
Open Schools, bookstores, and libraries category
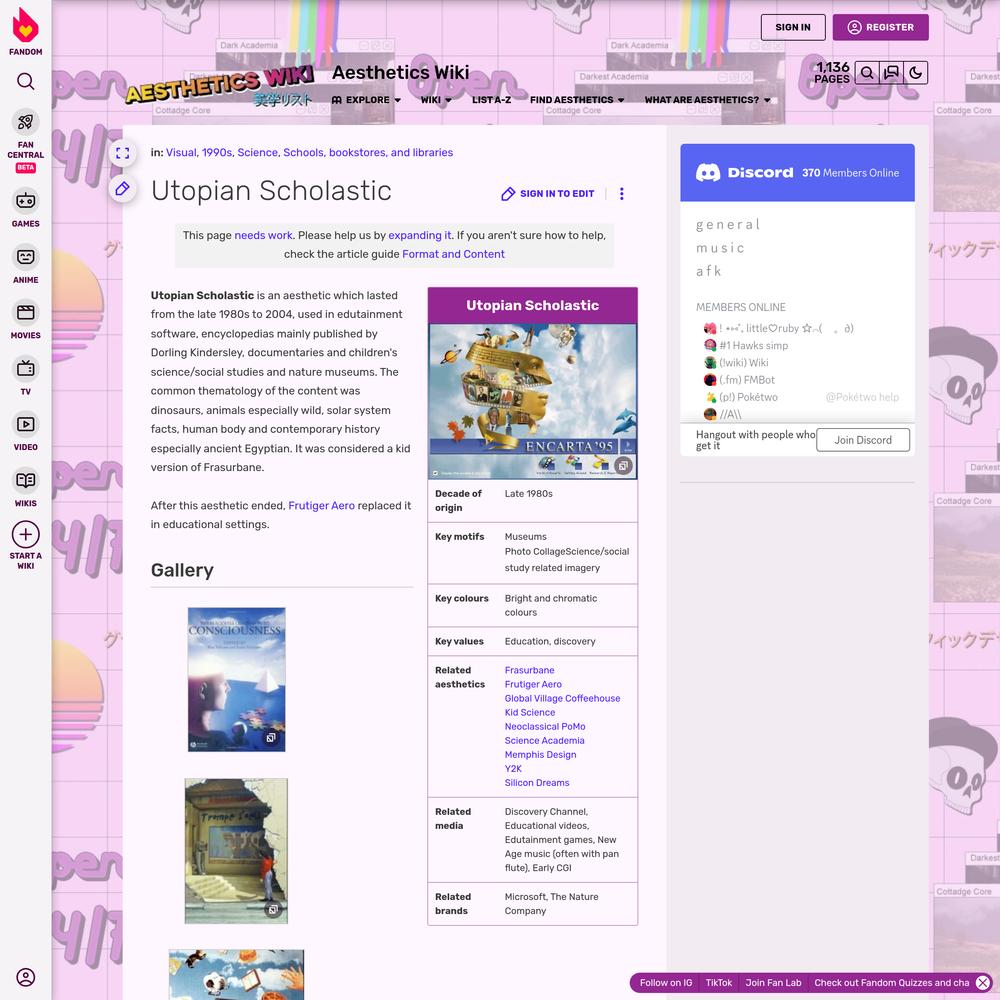[368, 153]
